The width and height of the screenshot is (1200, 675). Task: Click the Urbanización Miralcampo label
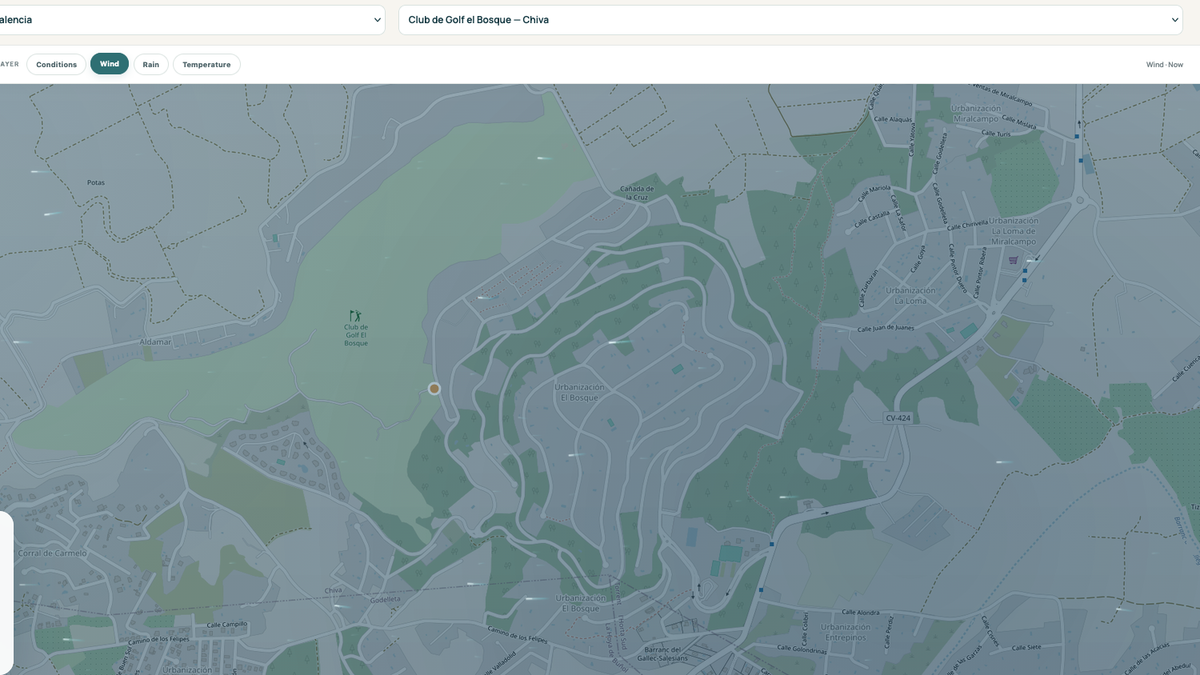(978, 112)
